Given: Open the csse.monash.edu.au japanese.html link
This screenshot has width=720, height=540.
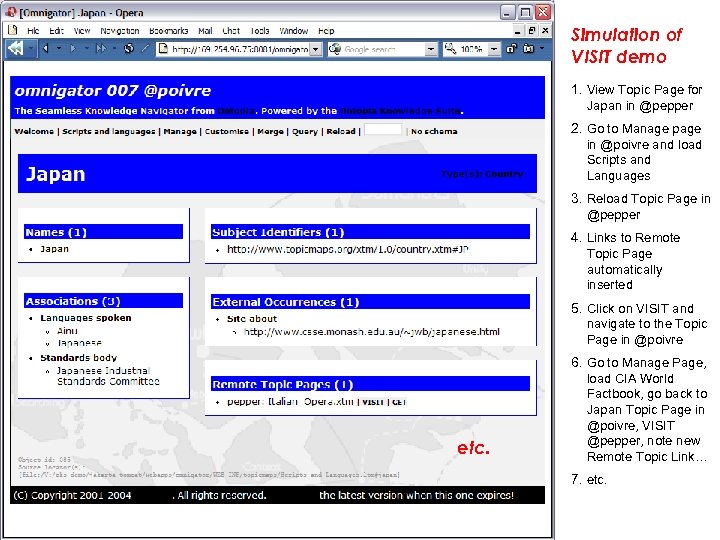Looking at the screenshot, I should click(x=371, y=332).
